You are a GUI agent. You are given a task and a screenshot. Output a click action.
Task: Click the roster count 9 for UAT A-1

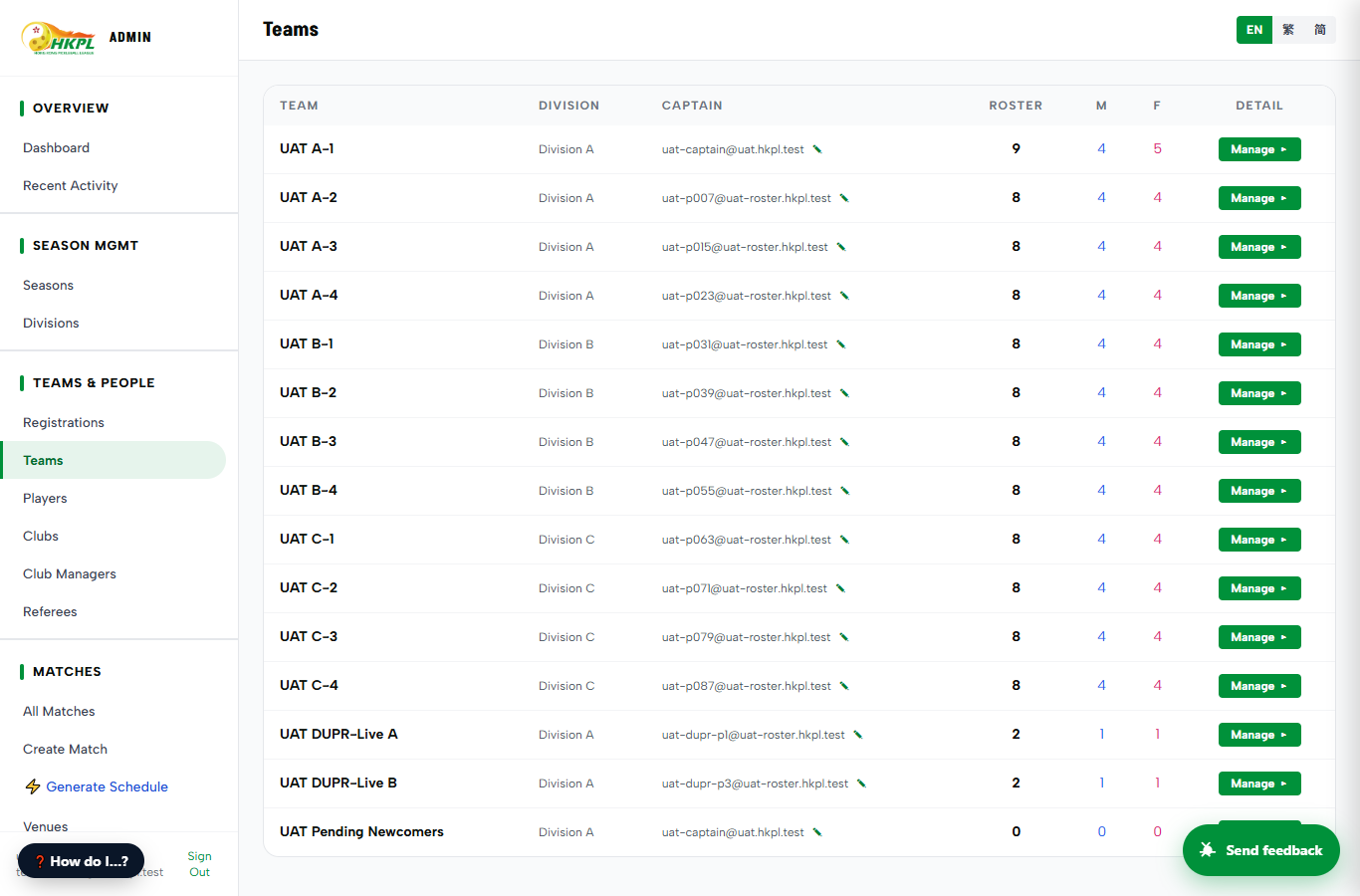coord(1016,148)
